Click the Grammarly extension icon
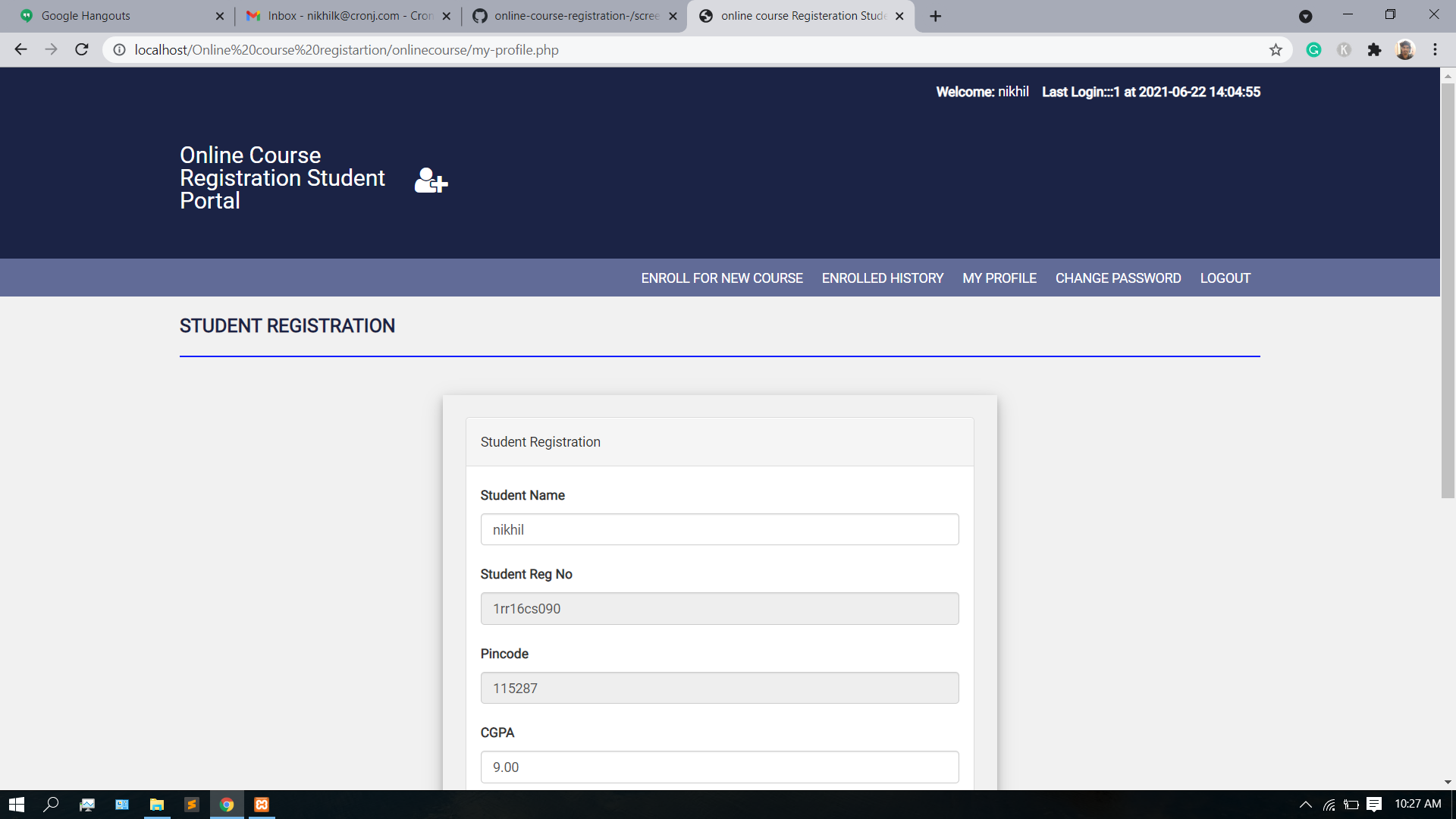The width and height of the screenshot is (1456, 819). click(1314, 49)
